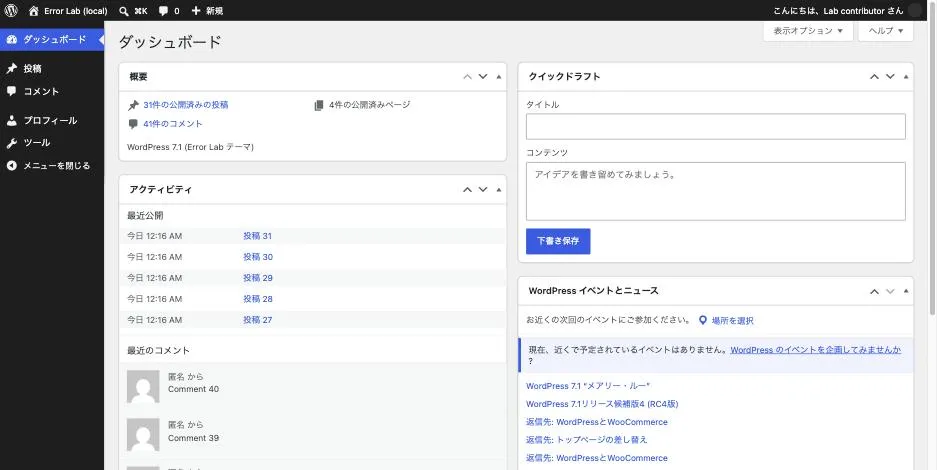Open the 41件のコメント link
The width and height of the screenshot is (937, 470).
tap(173, 124)
